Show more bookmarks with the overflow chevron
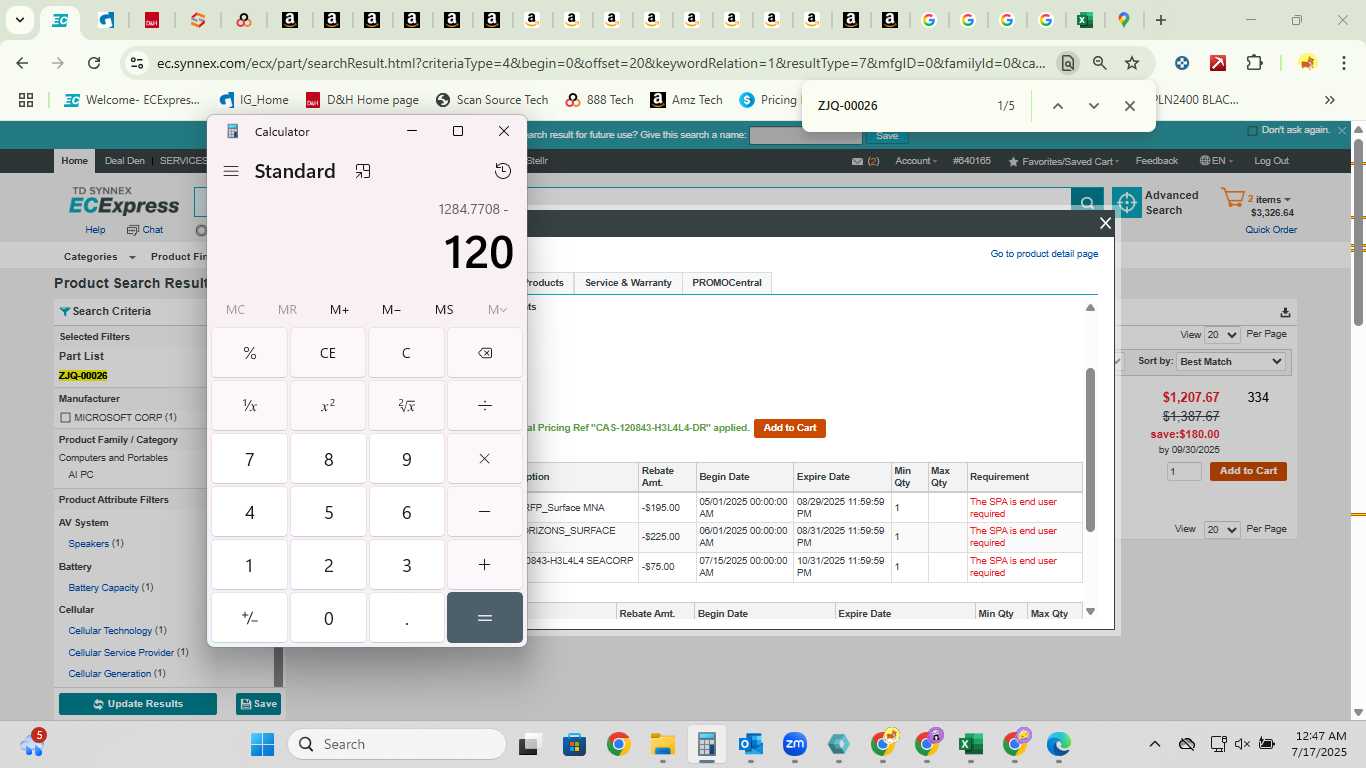Image resolution: width=1366 pixels, height=768 pixels. (x=1329, y=100)
